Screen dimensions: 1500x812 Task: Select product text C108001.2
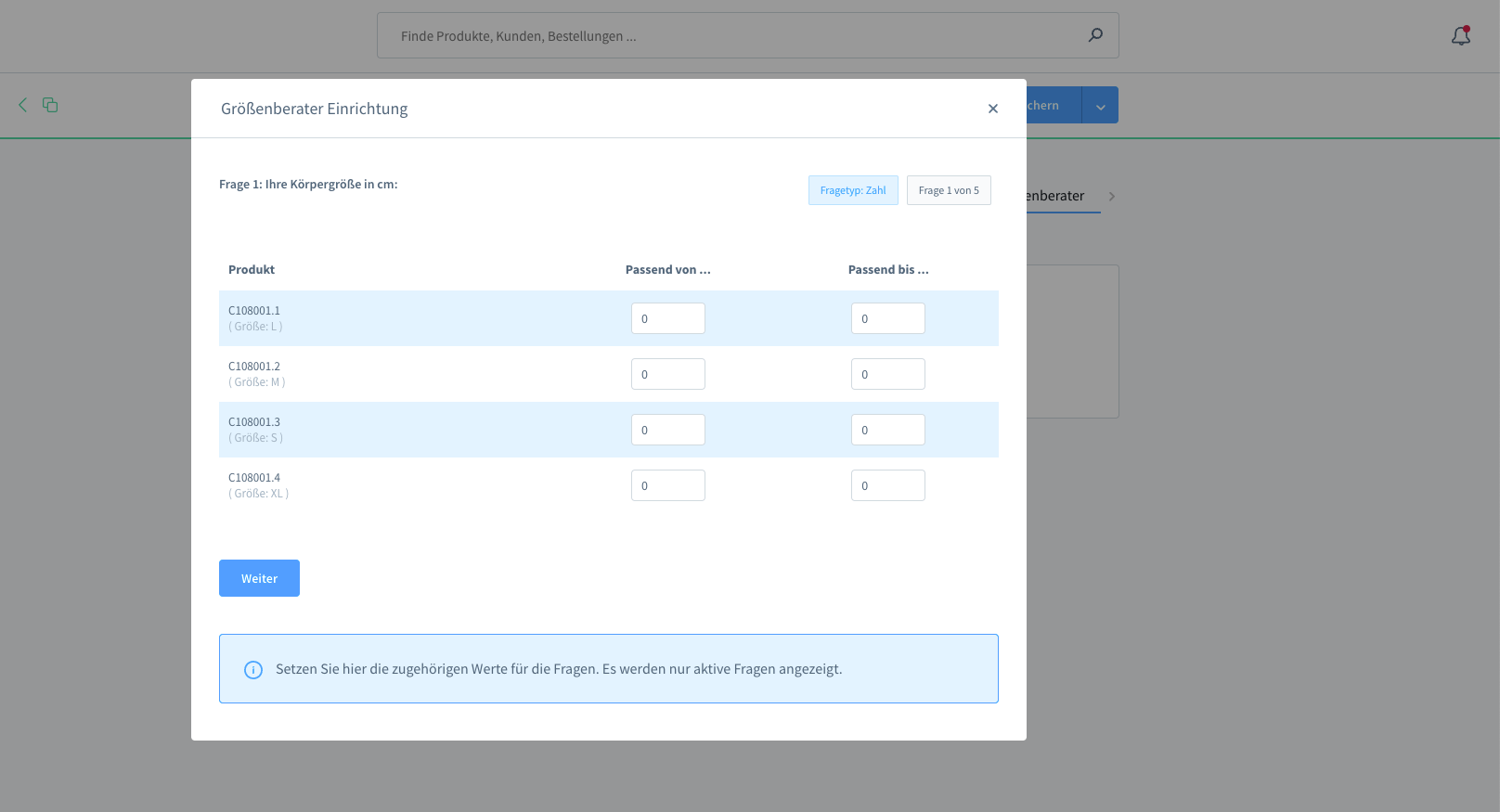click(x=254, y=367)
